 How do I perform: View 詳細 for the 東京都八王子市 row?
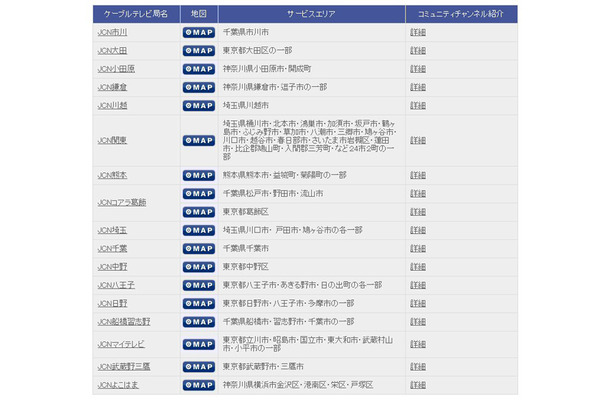pyautogui.click(x=418, y=285)
